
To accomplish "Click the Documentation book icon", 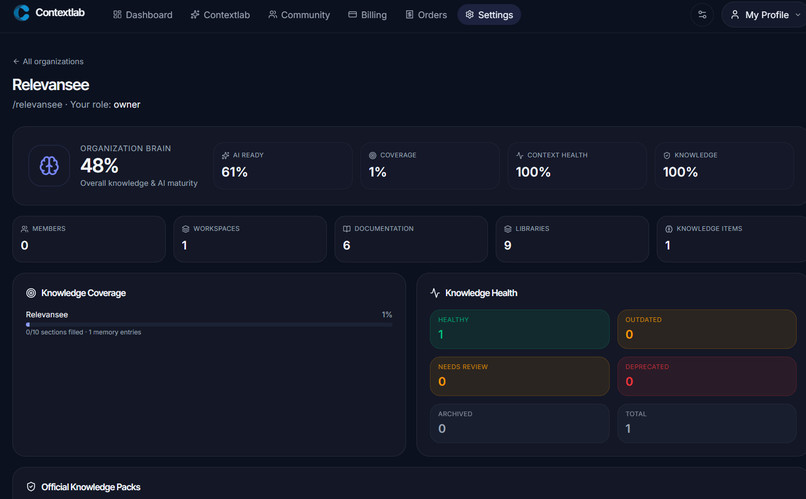I will coord(346,229).
